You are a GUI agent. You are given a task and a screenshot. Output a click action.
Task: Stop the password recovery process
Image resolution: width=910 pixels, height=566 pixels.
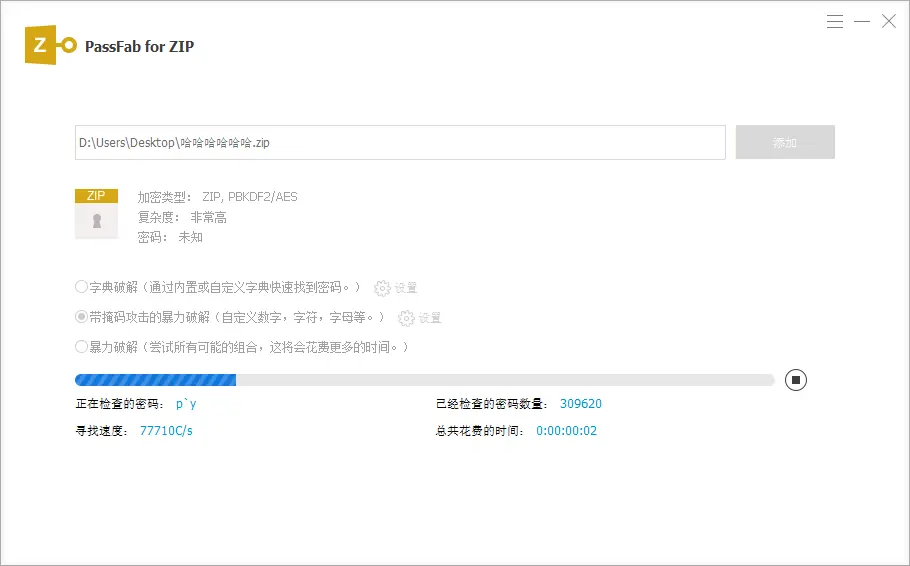[796, 380]
